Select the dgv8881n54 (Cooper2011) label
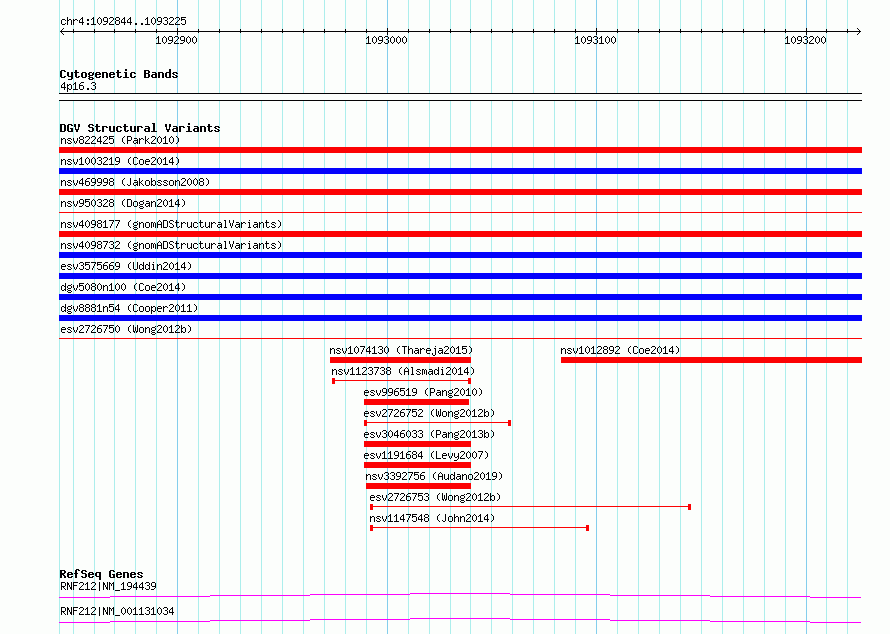The width and height of the screenshot is (890, 634). [129, 308]
